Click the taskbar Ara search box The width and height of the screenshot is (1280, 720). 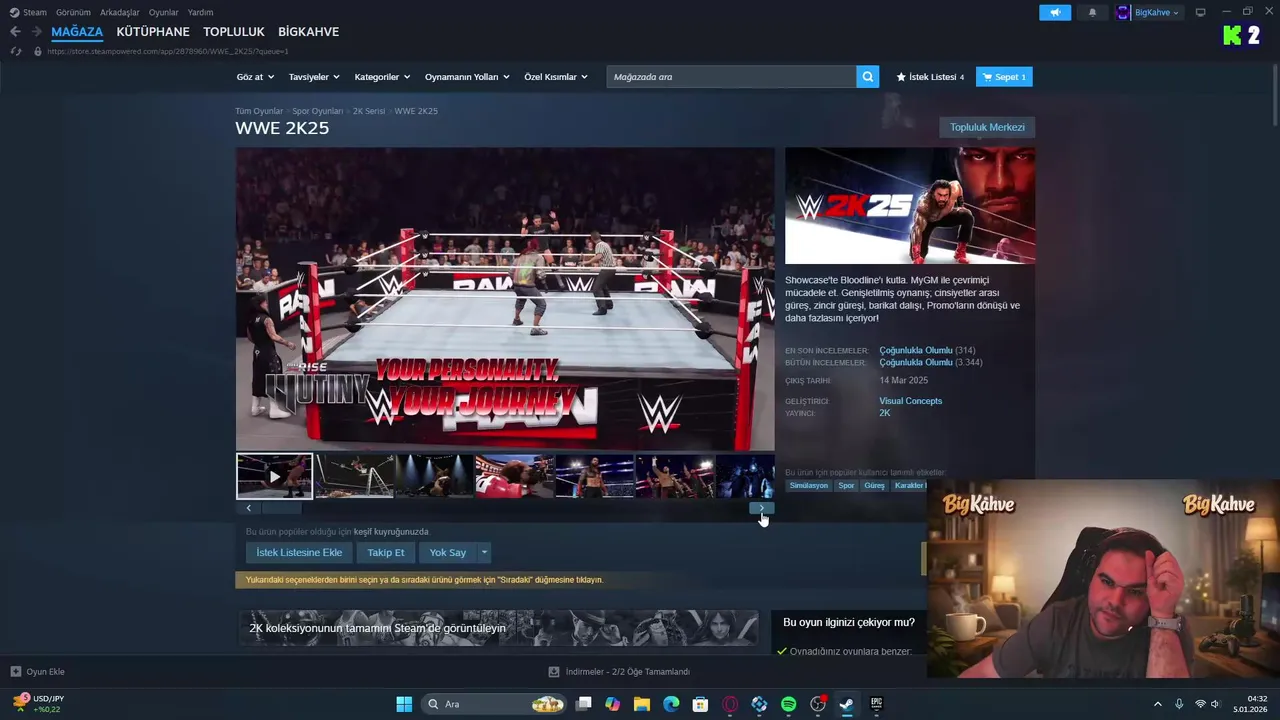(494, 704)
